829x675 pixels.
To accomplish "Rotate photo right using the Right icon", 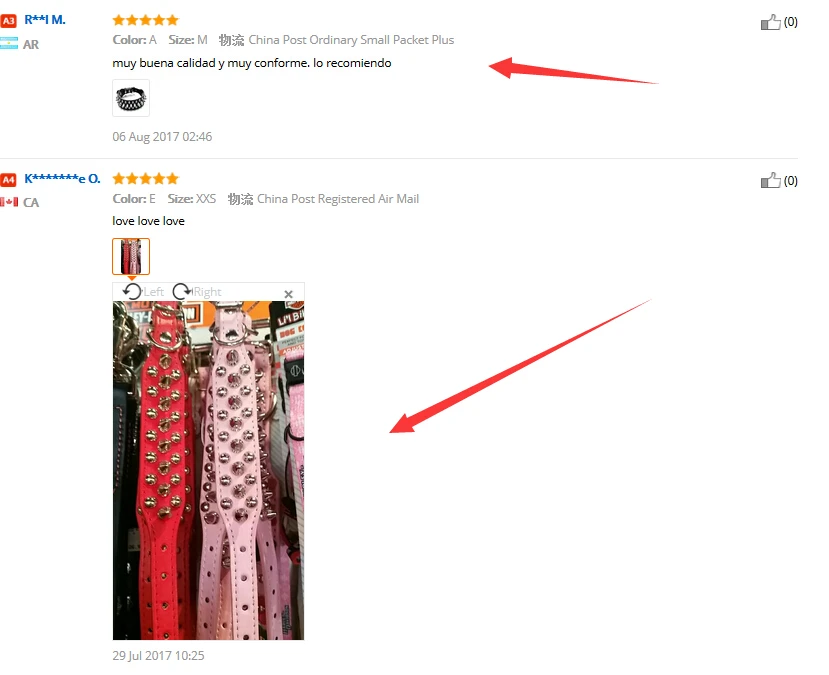I will 182,291.
